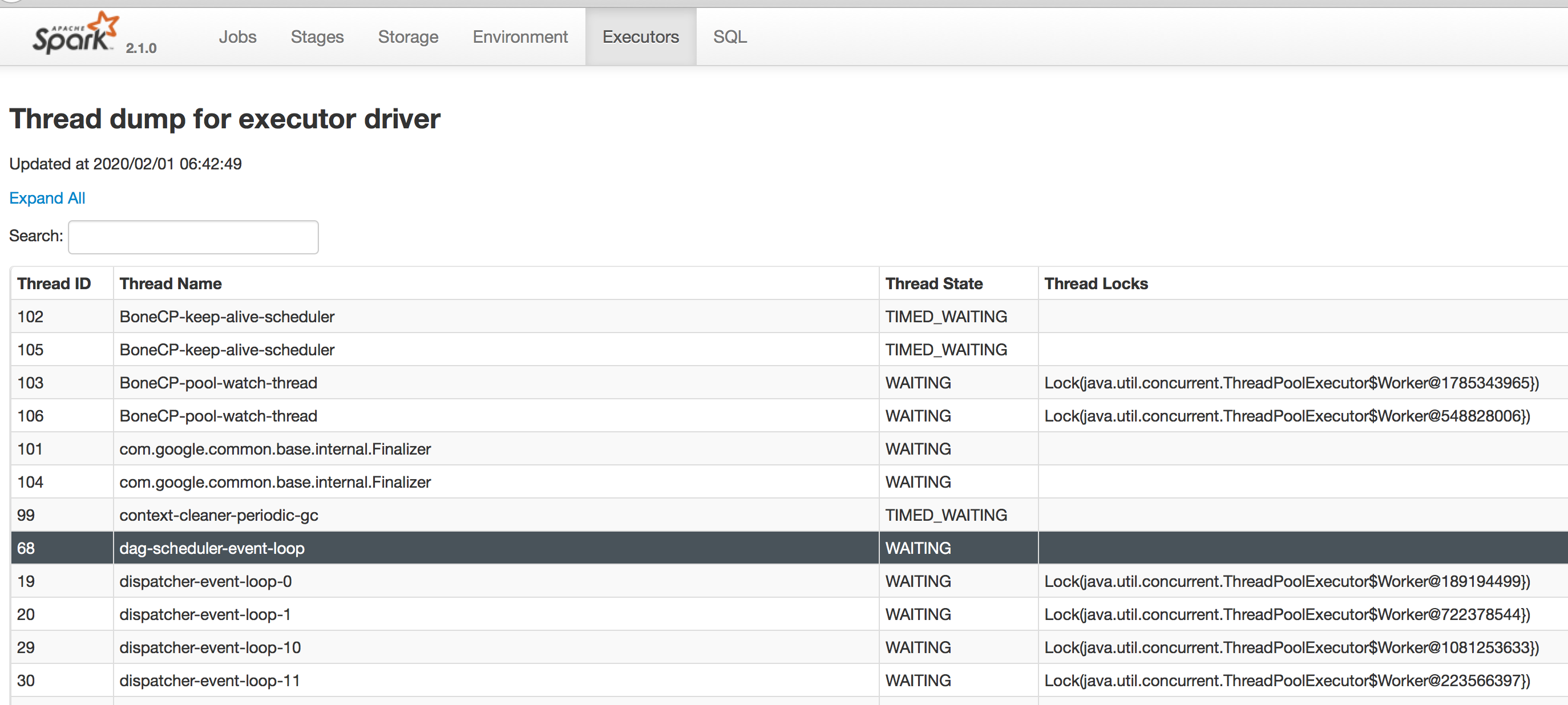Switch to the Stages tab

pos(317,37)
